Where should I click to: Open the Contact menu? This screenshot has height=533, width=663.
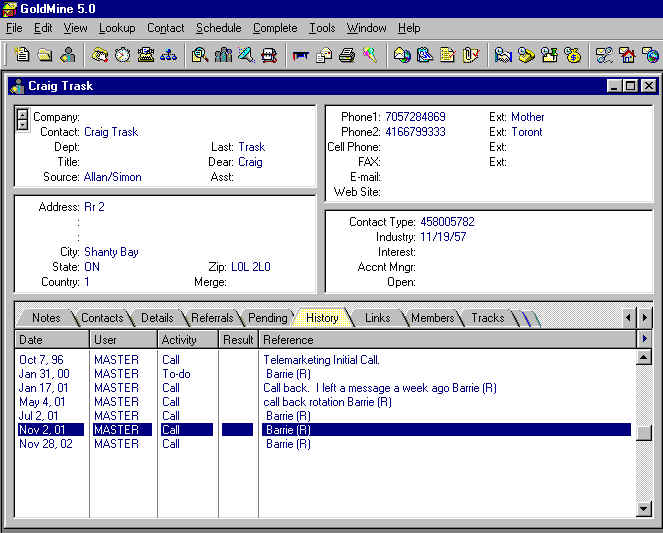point(165,28)
